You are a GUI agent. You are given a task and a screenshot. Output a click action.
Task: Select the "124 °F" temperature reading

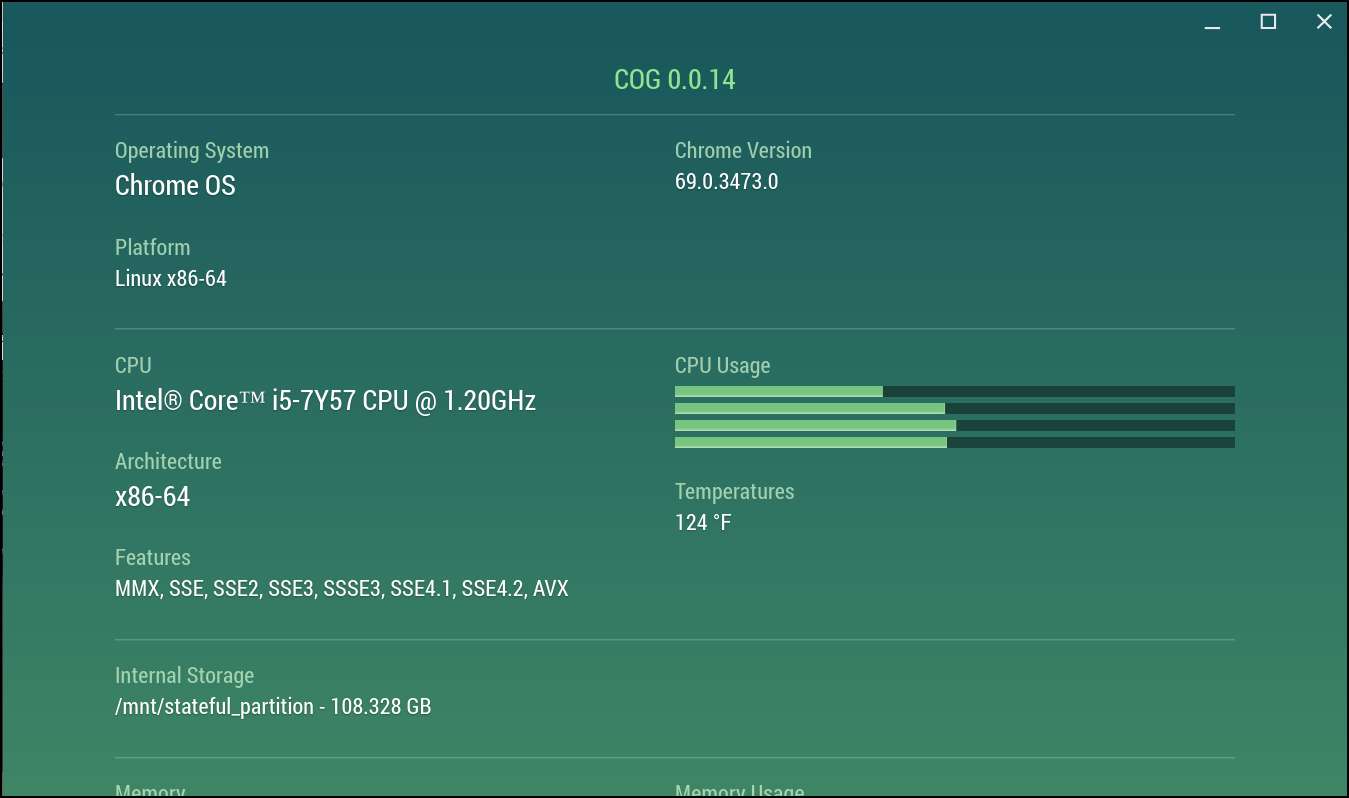[703, 523]
